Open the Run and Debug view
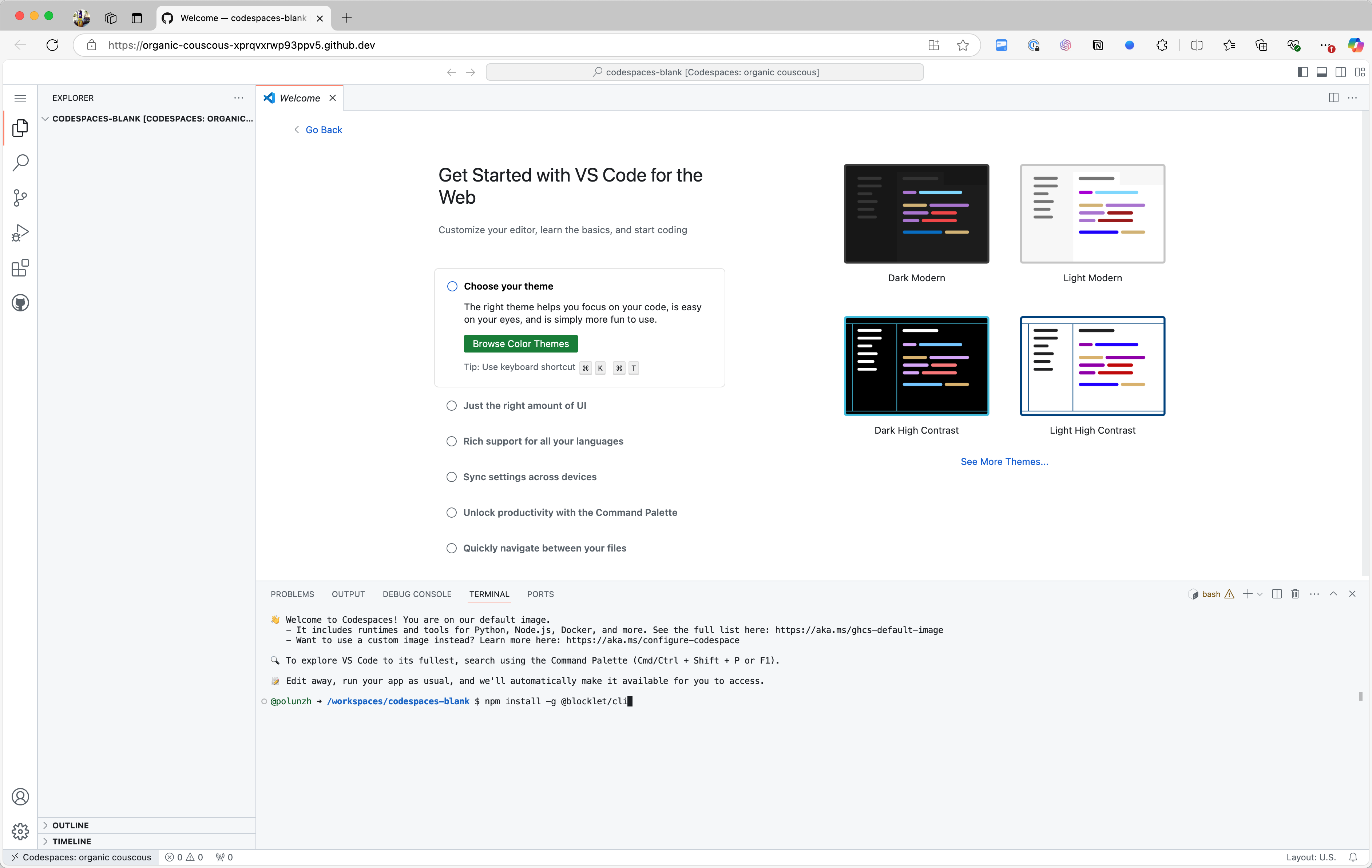This screenshot has height=868, width=1372. (20, 232)
